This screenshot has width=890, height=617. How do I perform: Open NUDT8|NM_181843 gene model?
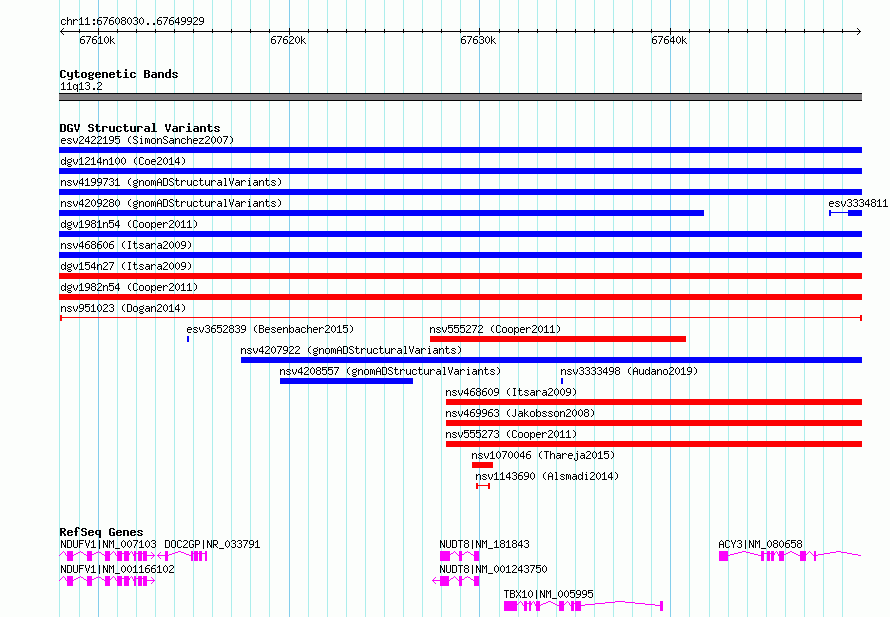pos(459,556)
